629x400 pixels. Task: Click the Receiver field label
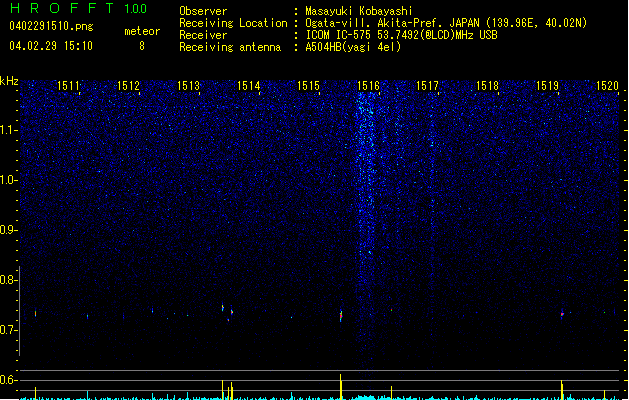tap(203, 35)
